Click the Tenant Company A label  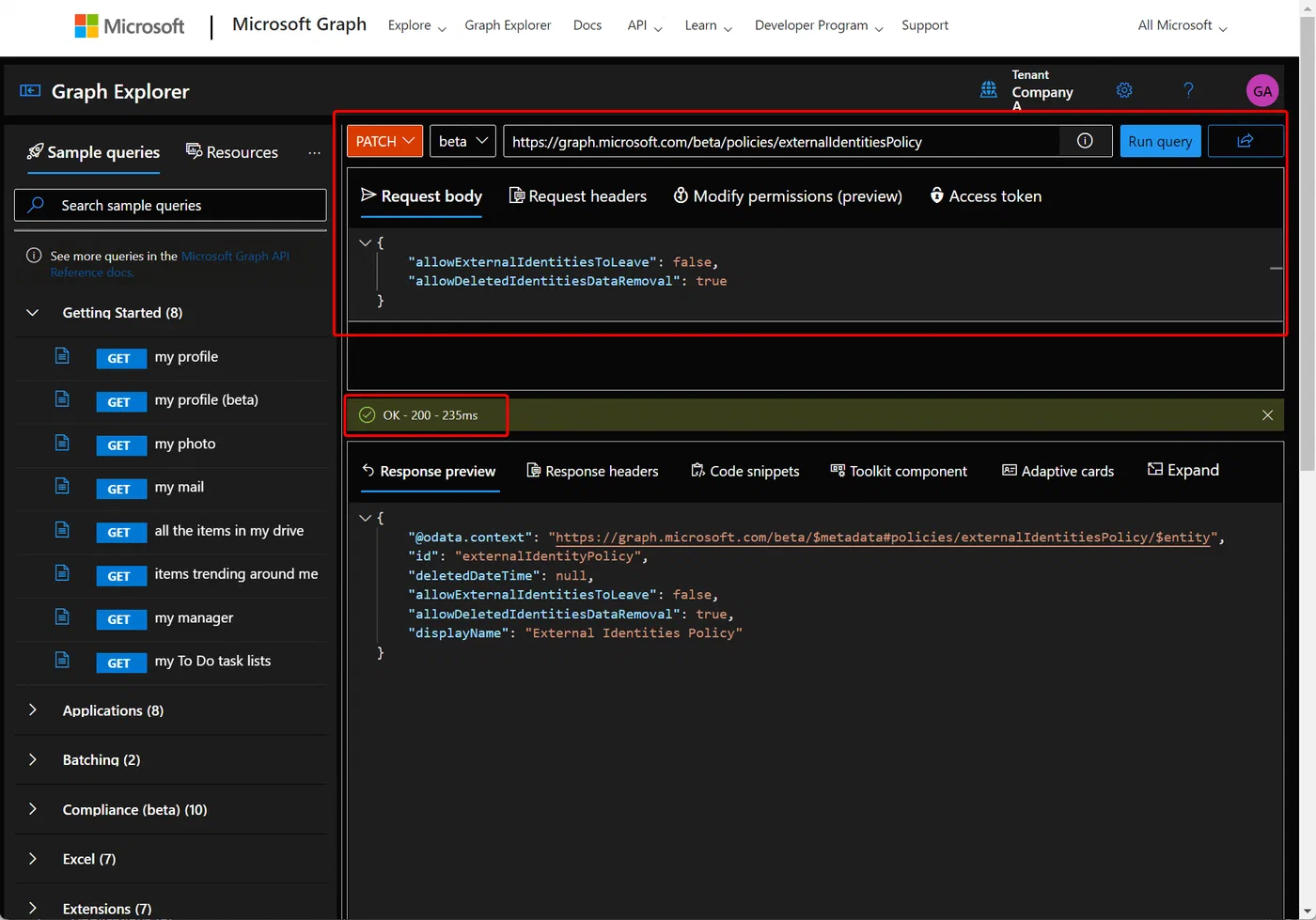(1042, 91)
